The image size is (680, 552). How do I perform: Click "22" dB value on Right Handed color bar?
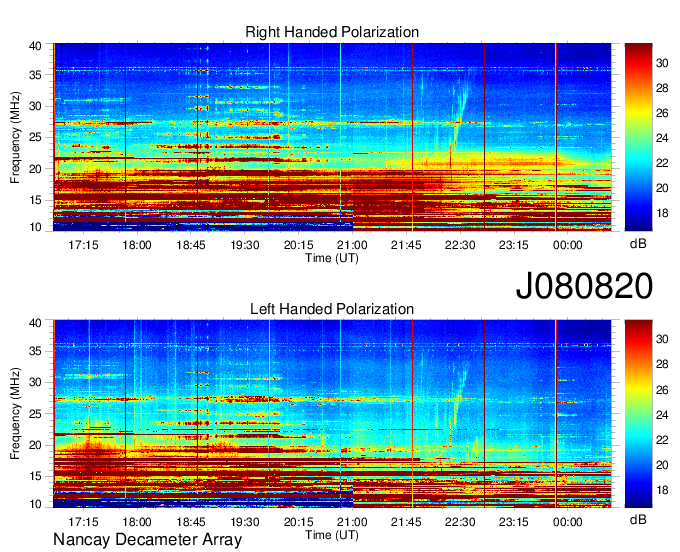[x=662, y=163]
